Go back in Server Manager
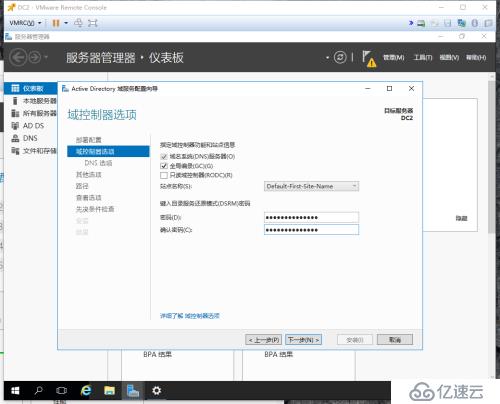Screen dimensions: 500x404 [18, 57]
